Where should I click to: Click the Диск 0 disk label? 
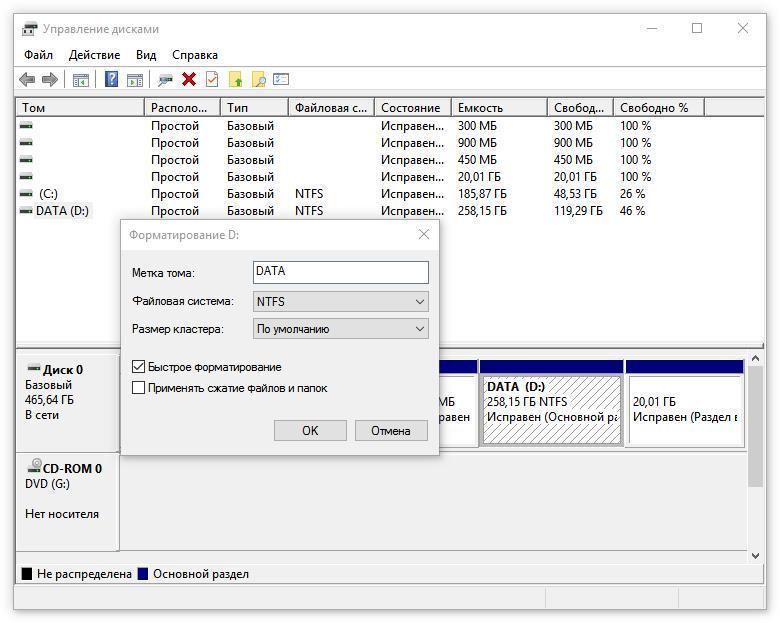(63, 370)
